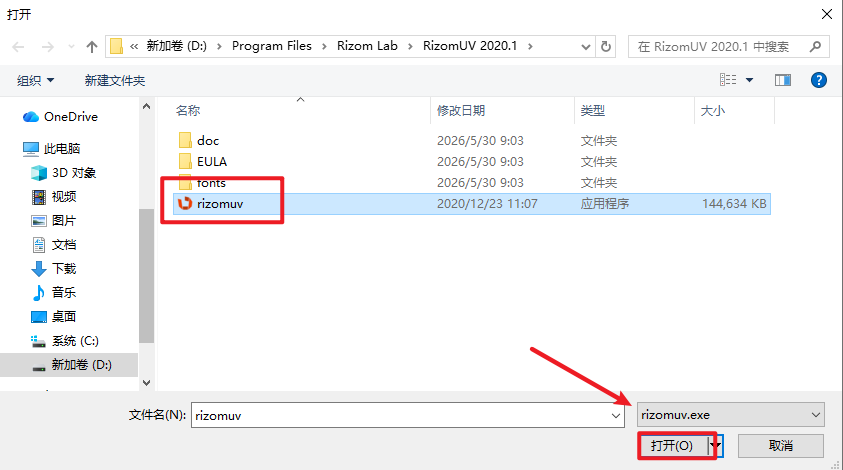Sort by 修改日期 column header
Image resolution: width=843 pixels, height=470 pixels.
pos(461,111)
